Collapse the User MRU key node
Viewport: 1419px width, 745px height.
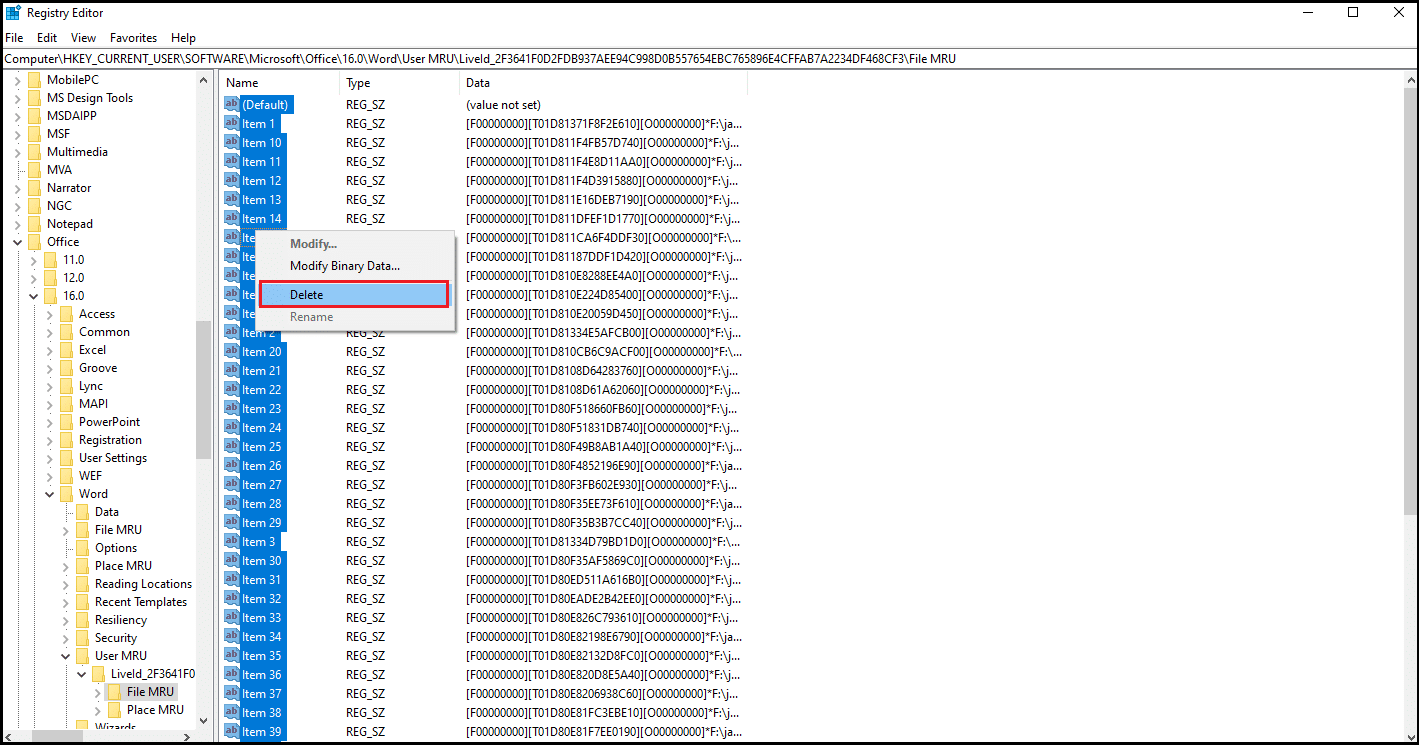(x=65, y=656)
